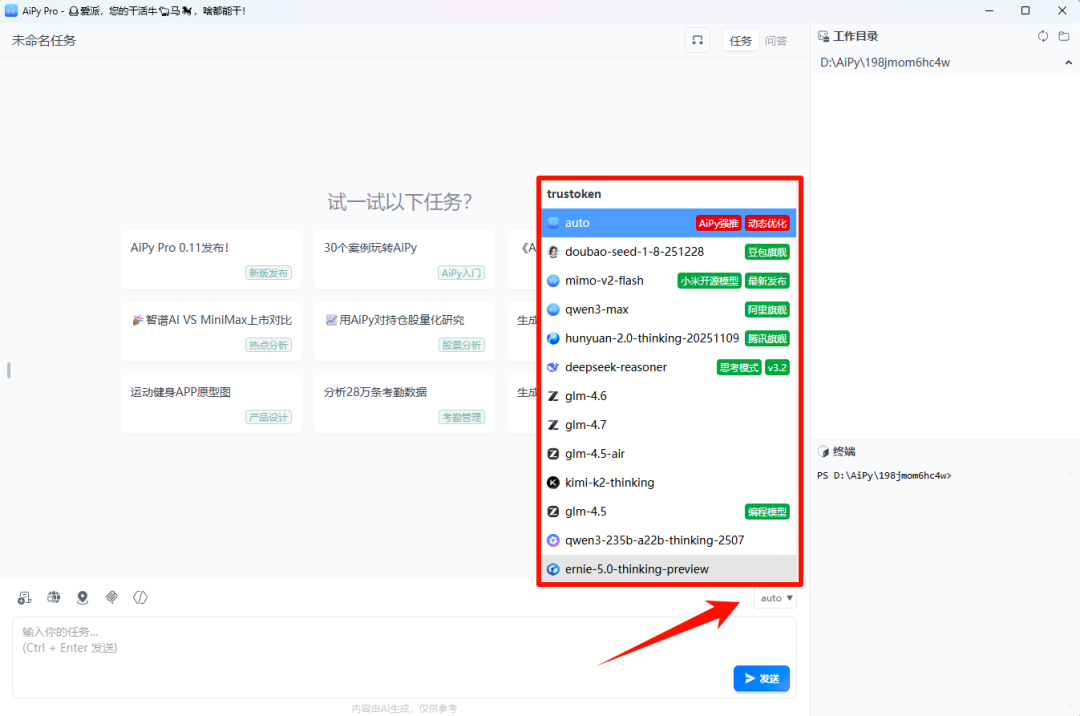The width and height of the screenshot is (1080, 716).
Task: Maximize the AiPy Pro window
Action: click(x=1025, y=10)
